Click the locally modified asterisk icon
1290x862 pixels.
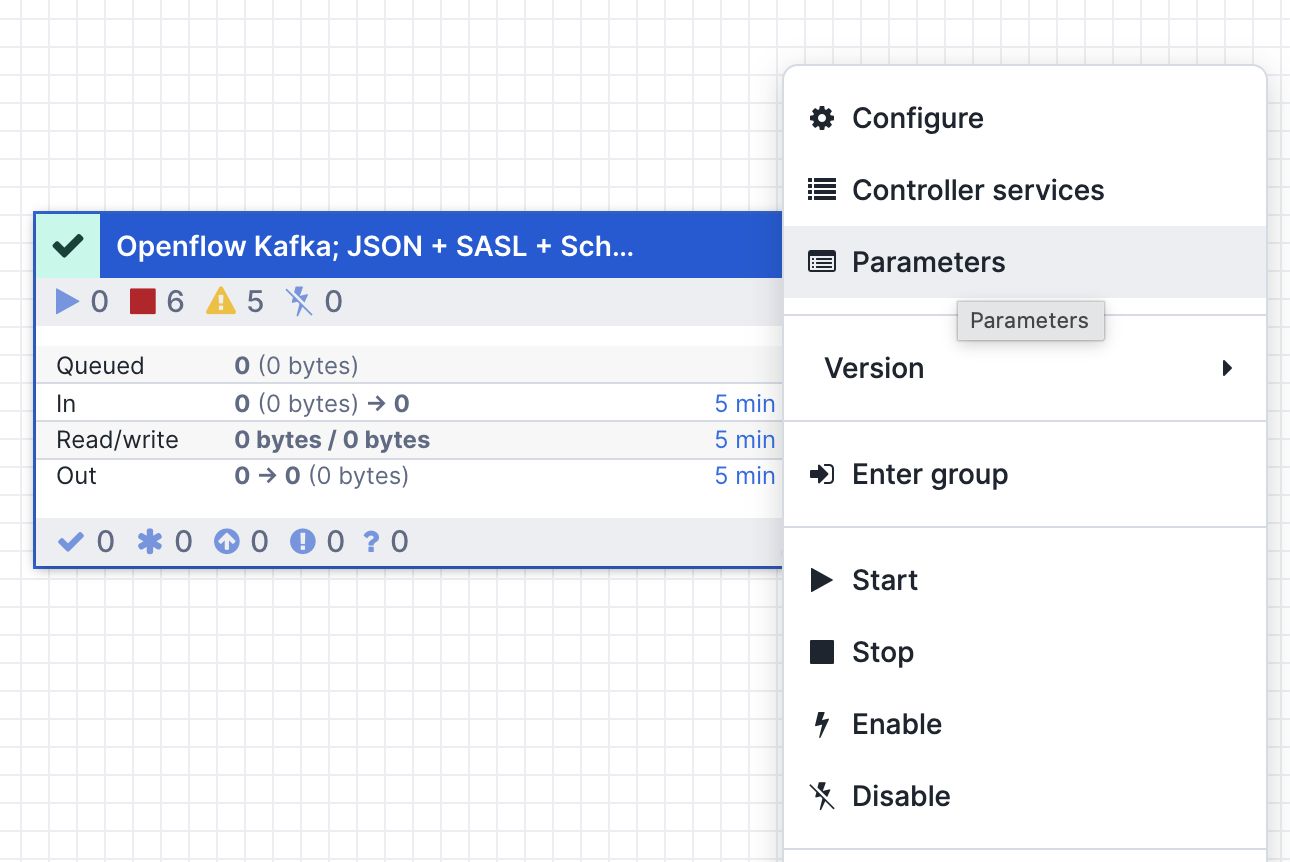pos(149,542)
